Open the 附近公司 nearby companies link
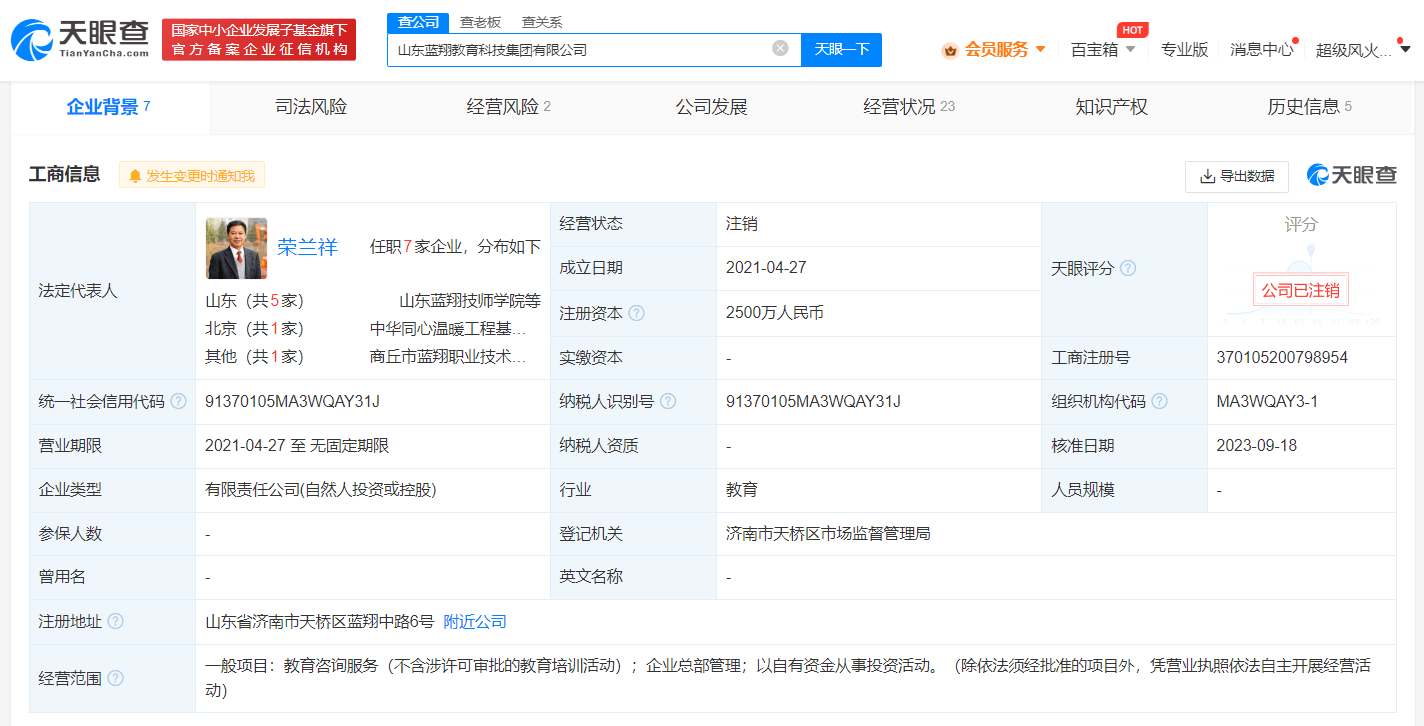Screen dimensions: 1424x726 (475, 621)
